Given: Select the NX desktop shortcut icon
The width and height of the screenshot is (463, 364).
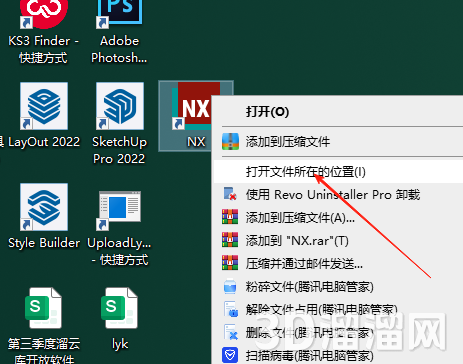Looking at the screenshot, I should [x=192, y=106].
